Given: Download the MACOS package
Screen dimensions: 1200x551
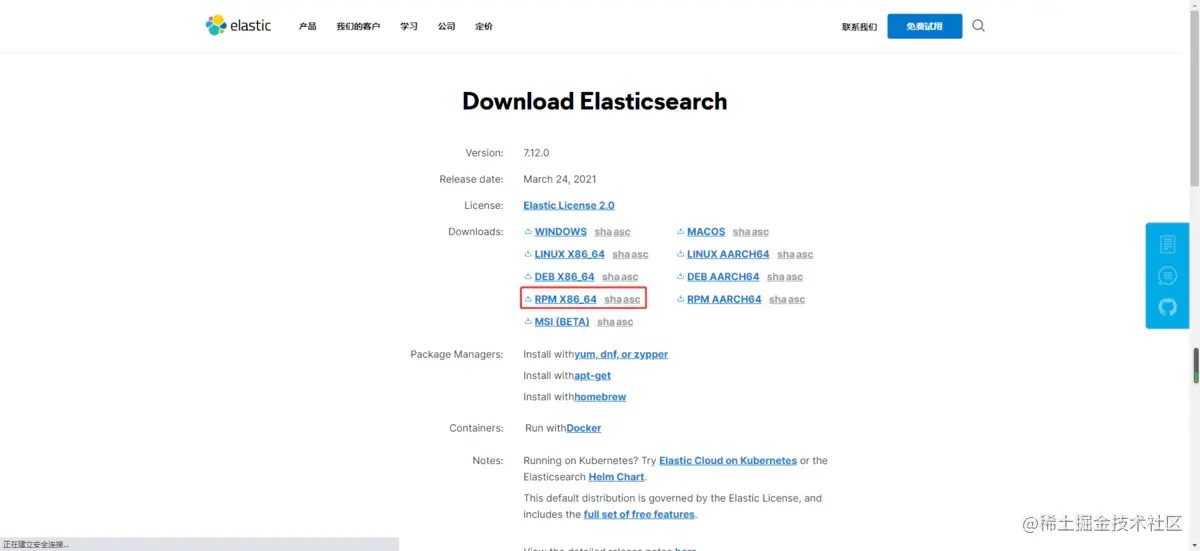Looking at the screenshot, I should pyautogui.click(x=706, y=232).
